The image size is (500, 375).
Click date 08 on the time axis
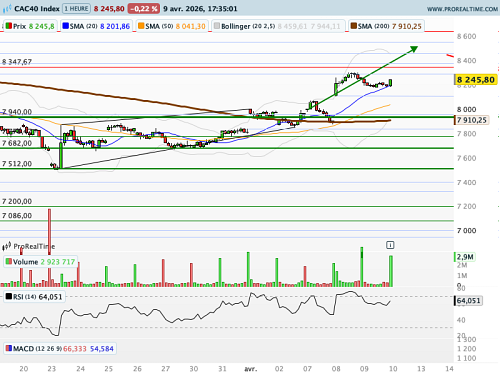pos(336,369)
